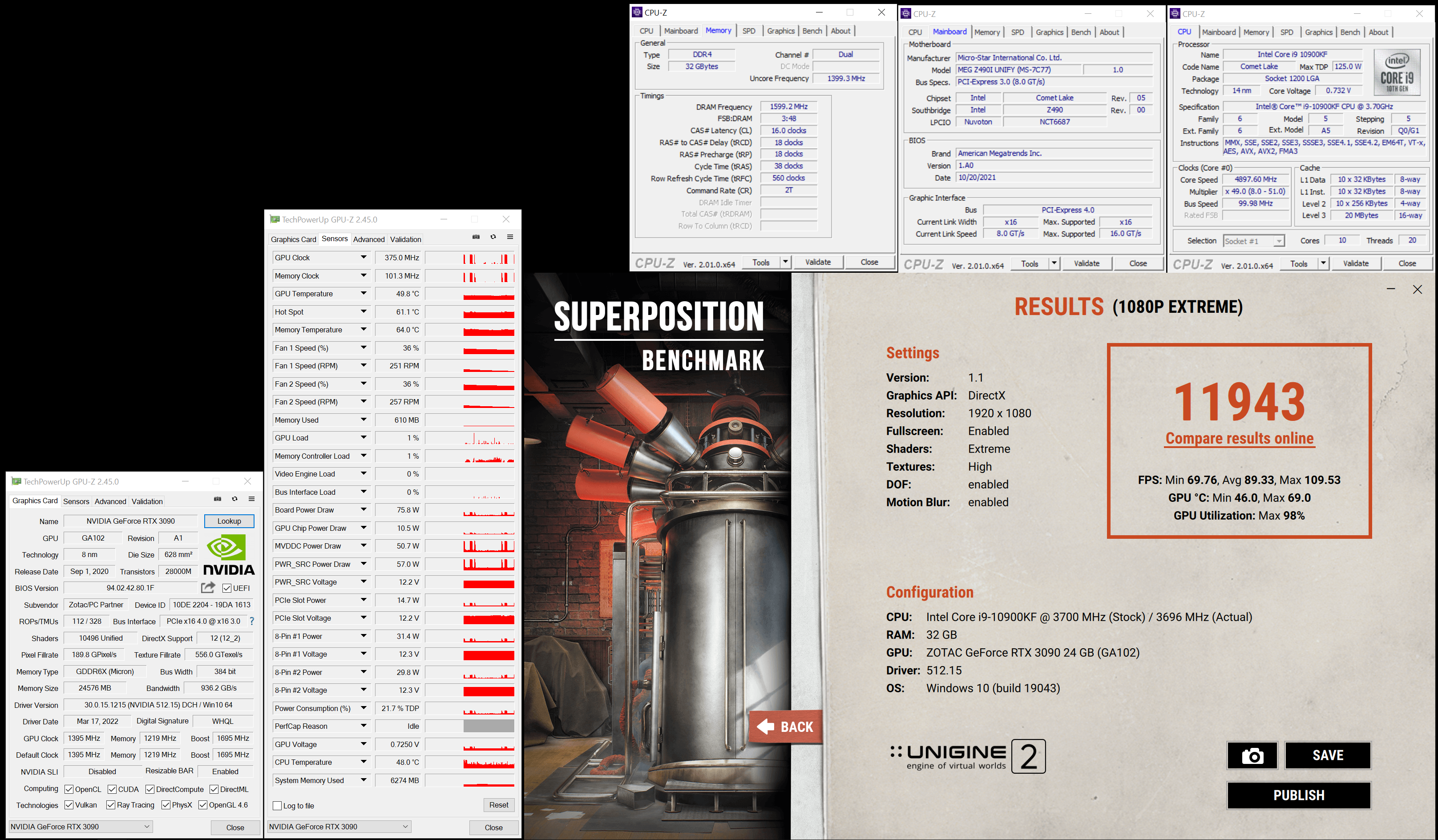Viewport: 1438px width, 840px height.
Task: Click GPU-Z Graphics Card window title icon
Action: (16, 481)
